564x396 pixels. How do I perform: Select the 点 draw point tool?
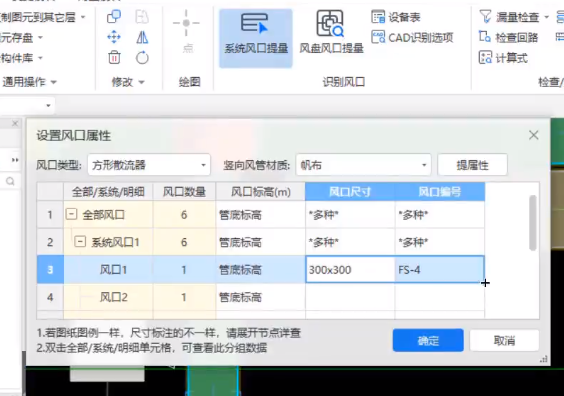click(x=187, y=31)
